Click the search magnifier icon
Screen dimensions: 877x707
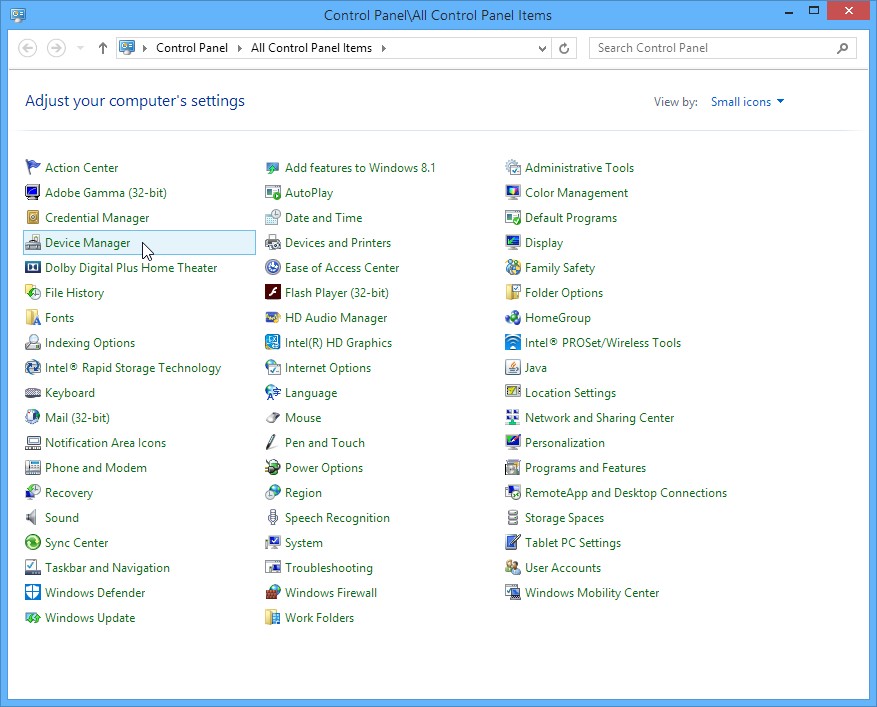(x=842, y=48)
